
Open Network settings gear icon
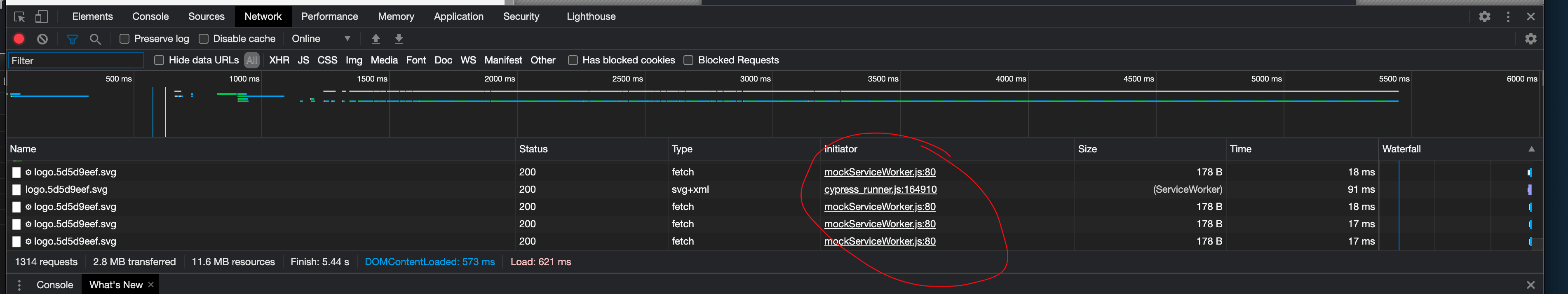[1530, 39]
